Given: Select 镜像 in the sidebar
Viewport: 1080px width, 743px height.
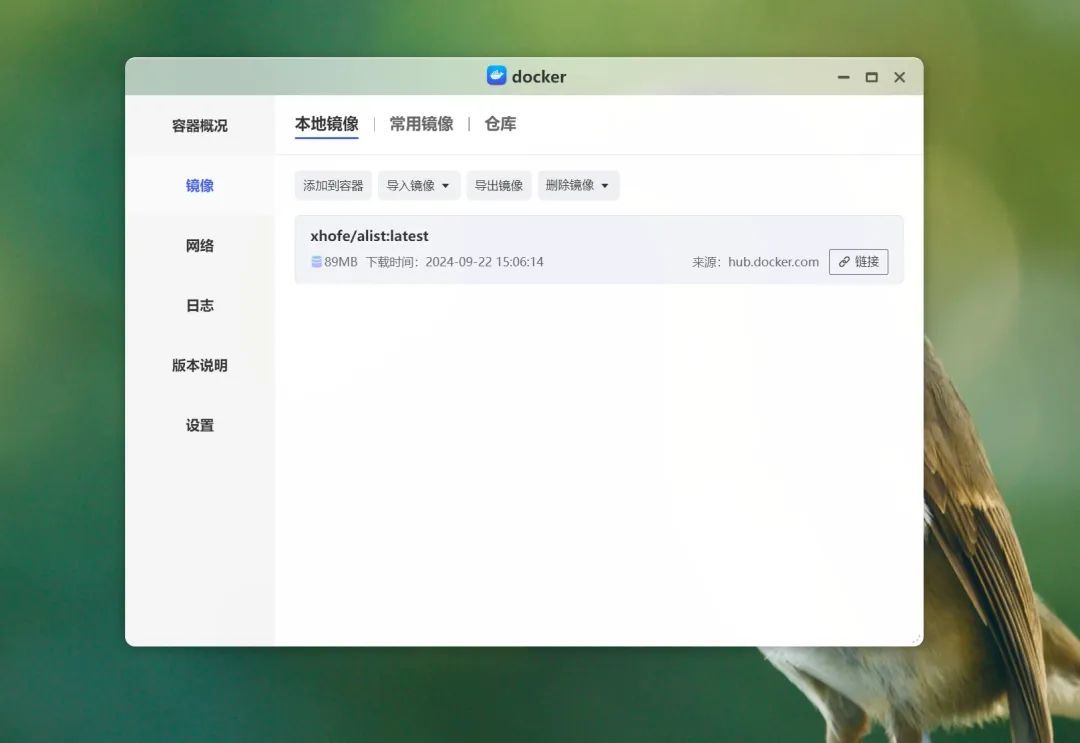Looking at the screenshot, I should 200,185.
